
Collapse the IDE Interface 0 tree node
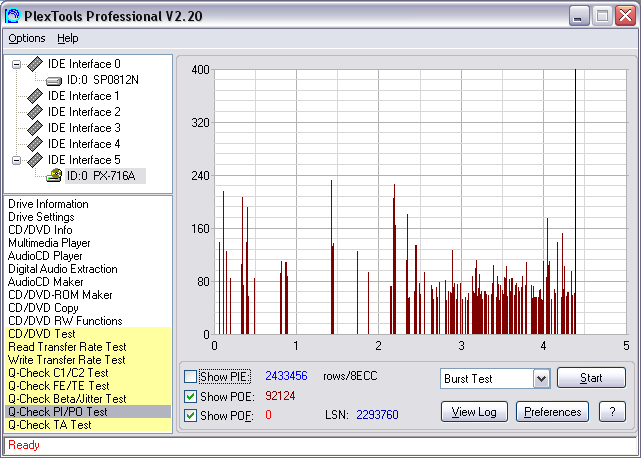[16, 64]
